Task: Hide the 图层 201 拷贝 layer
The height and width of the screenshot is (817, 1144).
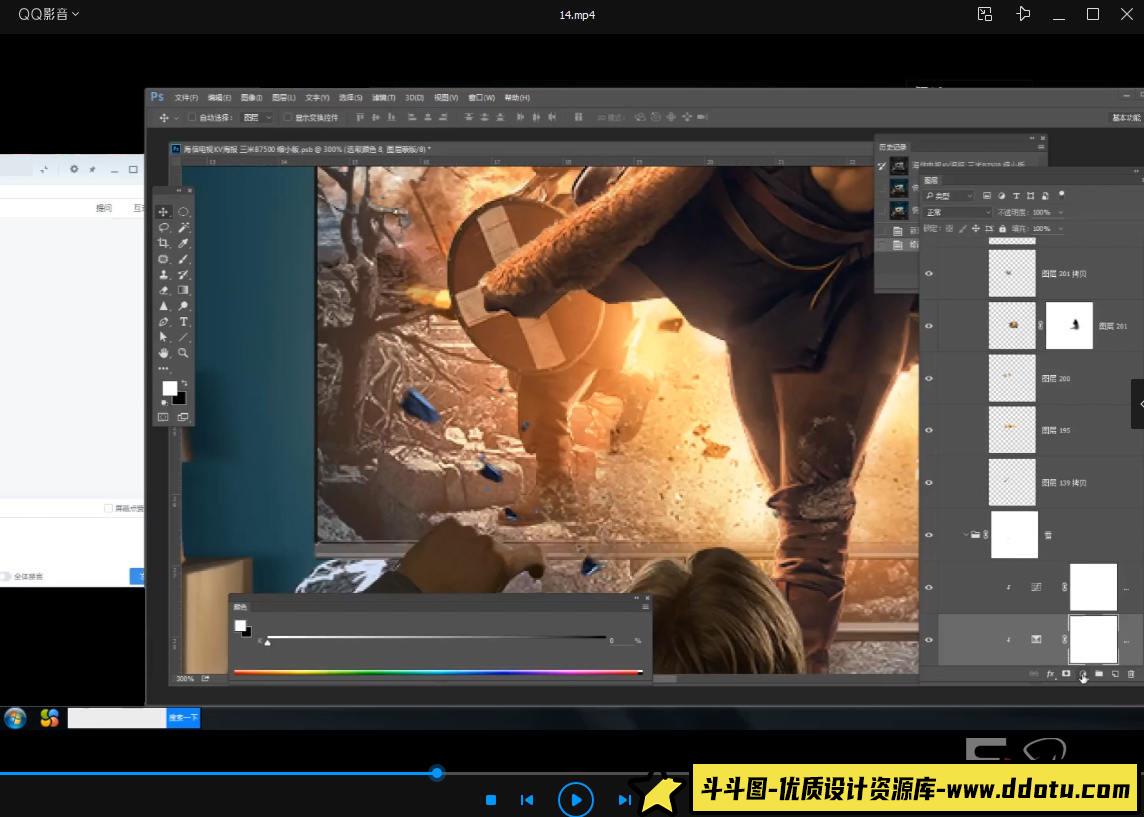Action: tap(929, 274)
